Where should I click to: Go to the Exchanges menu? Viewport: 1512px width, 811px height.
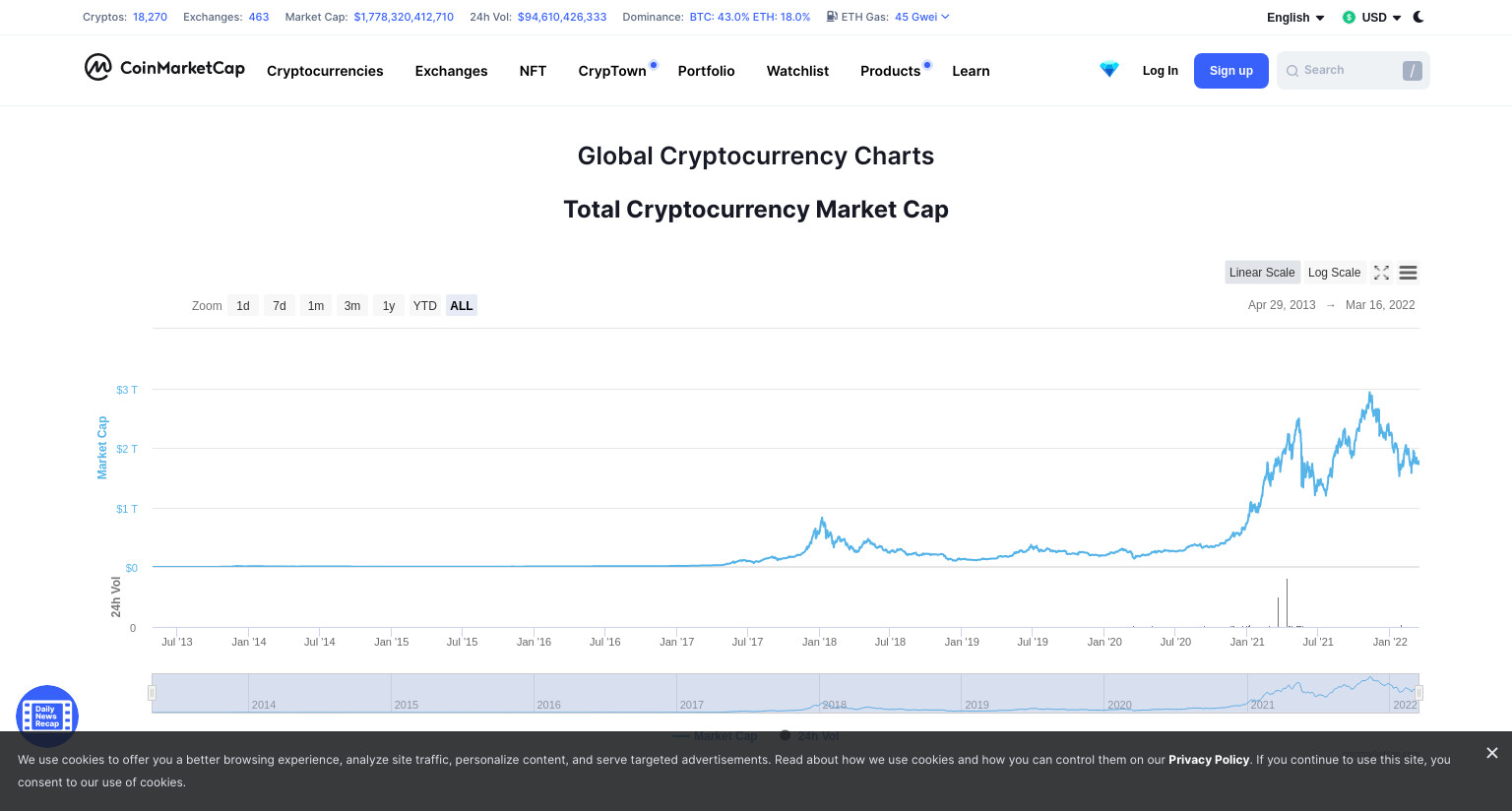[451, 71]
